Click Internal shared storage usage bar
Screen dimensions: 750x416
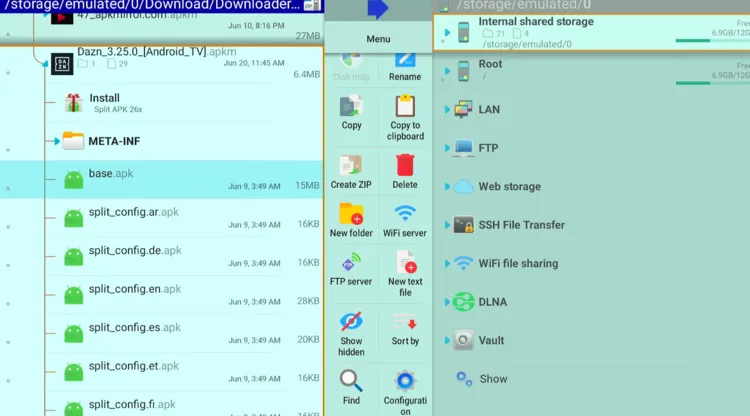click(713, 41)
